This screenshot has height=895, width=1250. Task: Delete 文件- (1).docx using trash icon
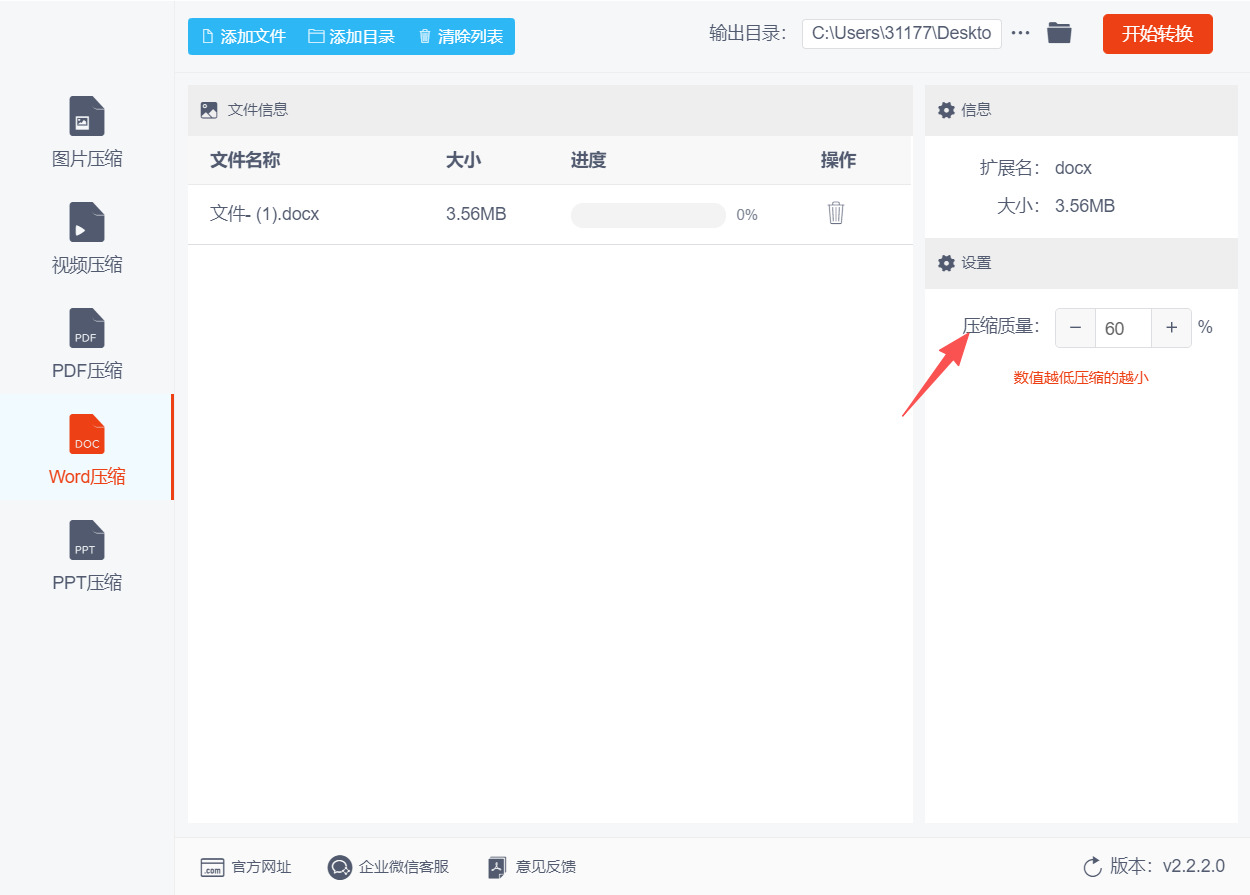pyautogui.click(x=836, y=213)
